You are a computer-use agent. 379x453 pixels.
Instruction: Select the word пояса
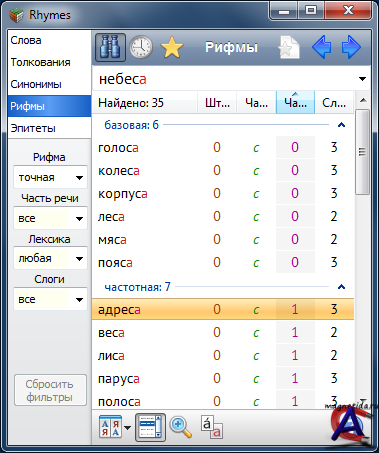[223, 262]
